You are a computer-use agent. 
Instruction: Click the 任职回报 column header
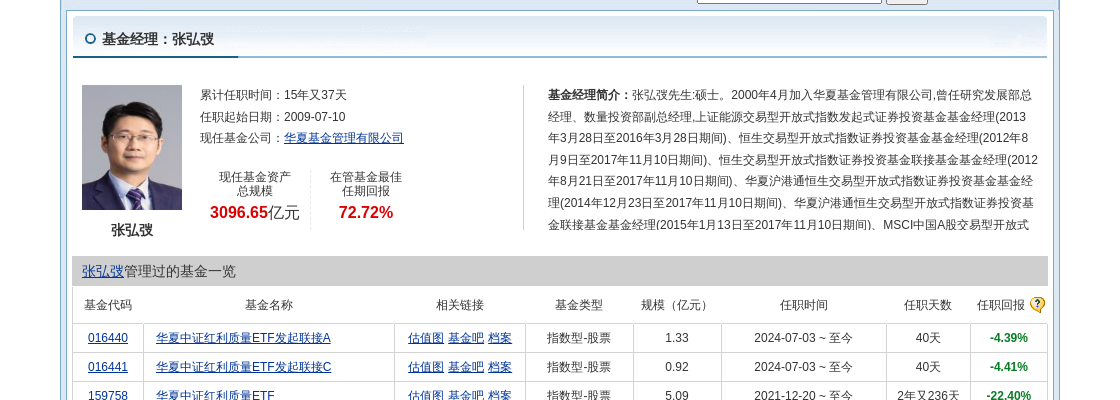point(1001,305)
